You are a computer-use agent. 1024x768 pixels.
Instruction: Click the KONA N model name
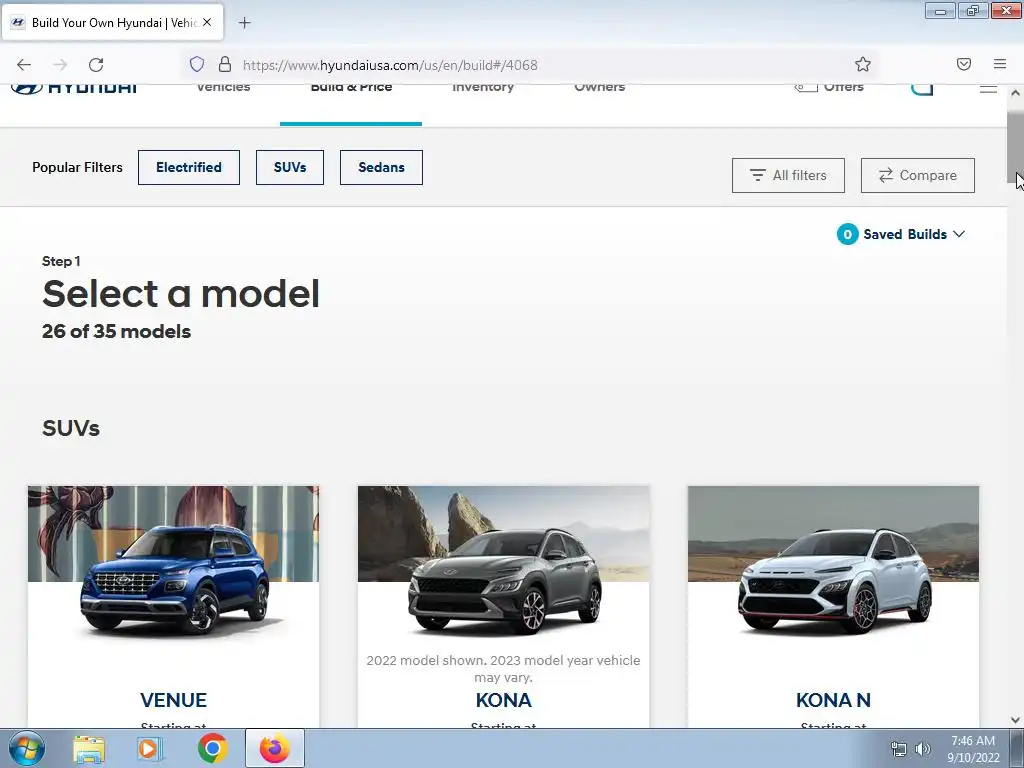(833, 700)
